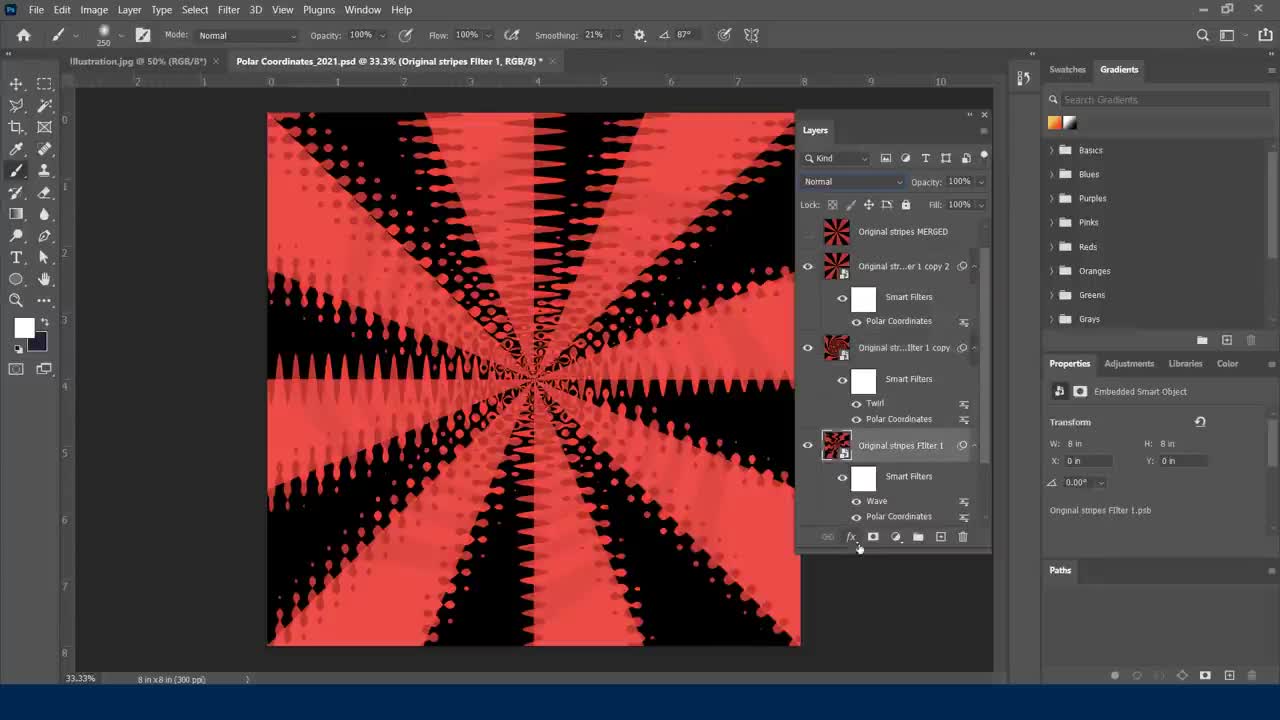The height and width of the screenshot is (720, 1280).
Task: Expand the Basics gradient folder
Action: pos(1051,150)
